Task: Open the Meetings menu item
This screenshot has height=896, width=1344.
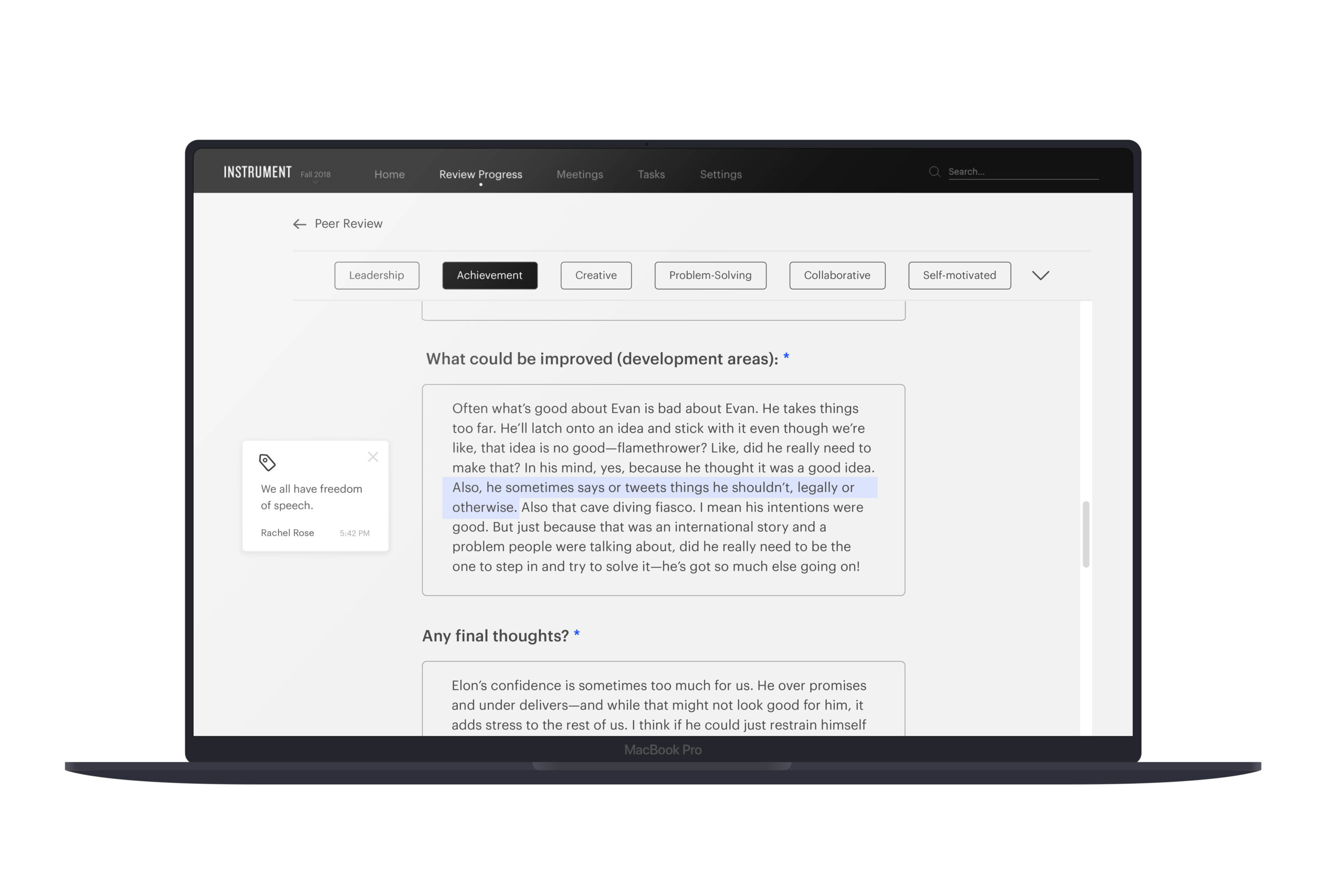Action: click(580, 174)
